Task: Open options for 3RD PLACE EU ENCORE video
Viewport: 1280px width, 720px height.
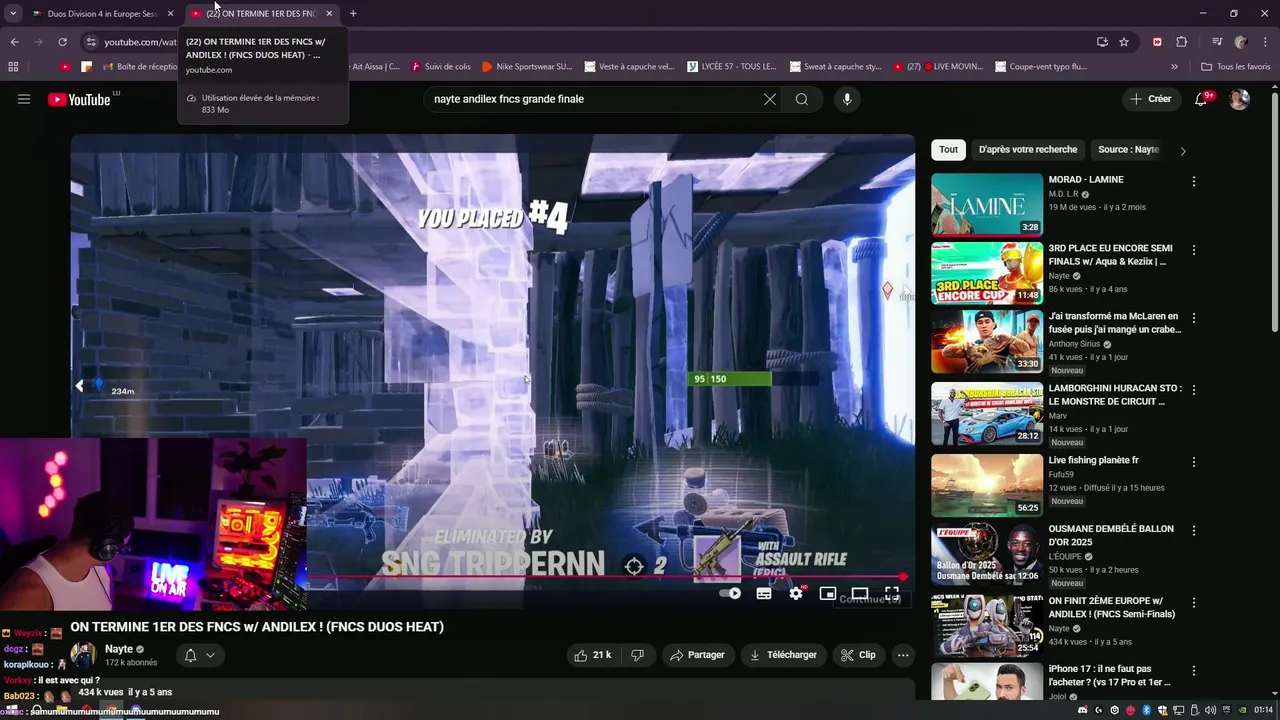Action: point(1193,250)
